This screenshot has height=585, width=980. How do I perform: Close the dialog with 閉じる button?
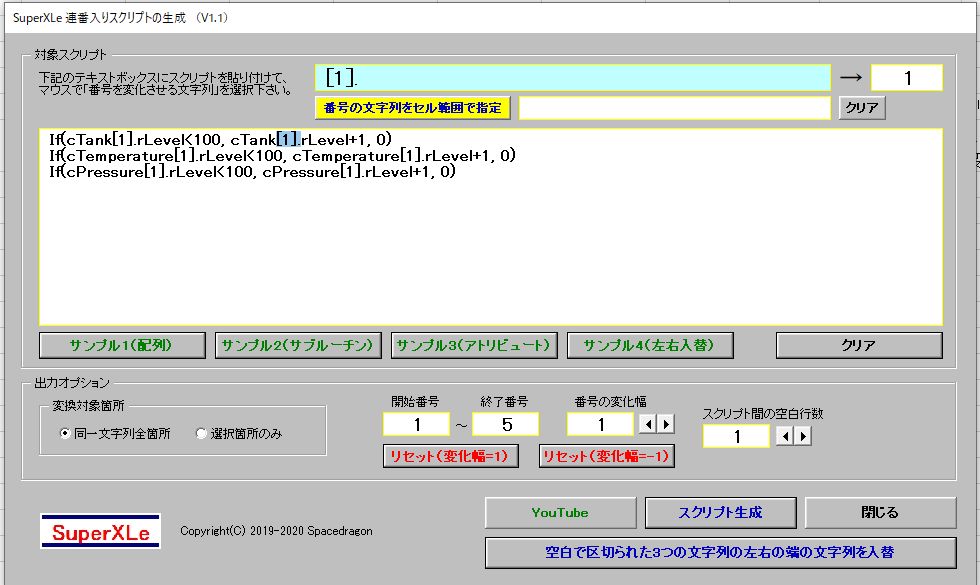[881, 512]
